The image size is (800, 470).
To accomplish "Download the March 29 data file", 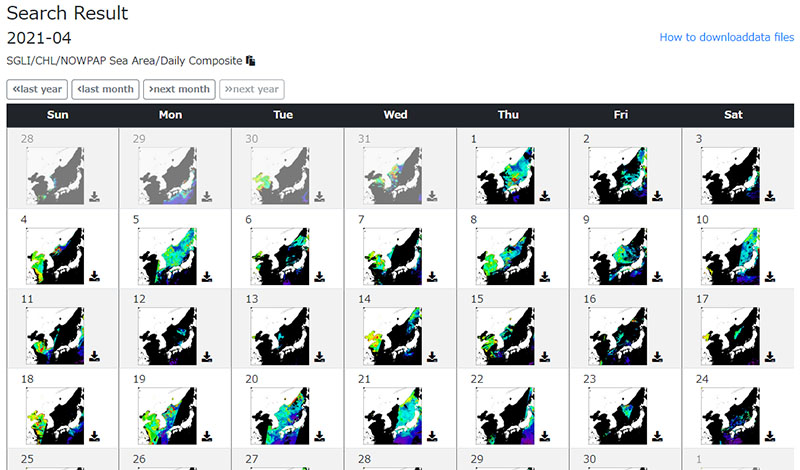I will point(207,196).
